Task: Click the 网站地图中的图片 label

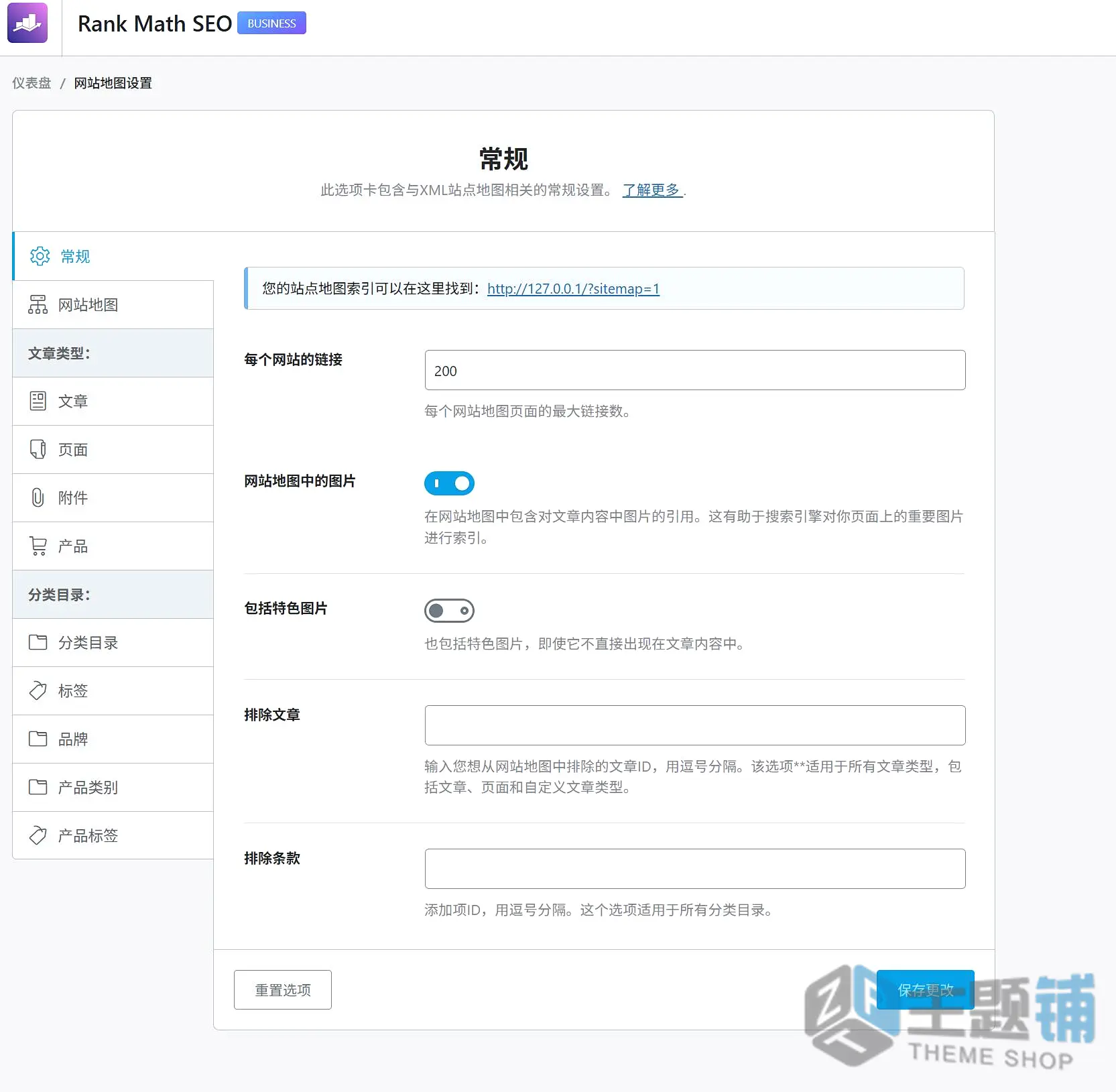Action: point(300,481)
